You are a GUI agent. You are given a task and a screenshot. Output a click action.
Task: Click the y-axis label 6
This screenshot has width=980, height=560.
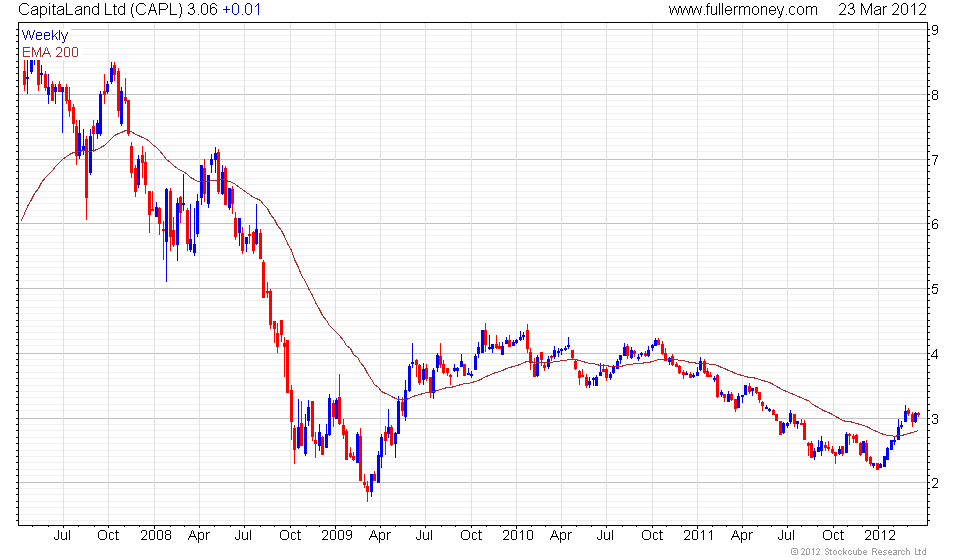pos(935,224)
